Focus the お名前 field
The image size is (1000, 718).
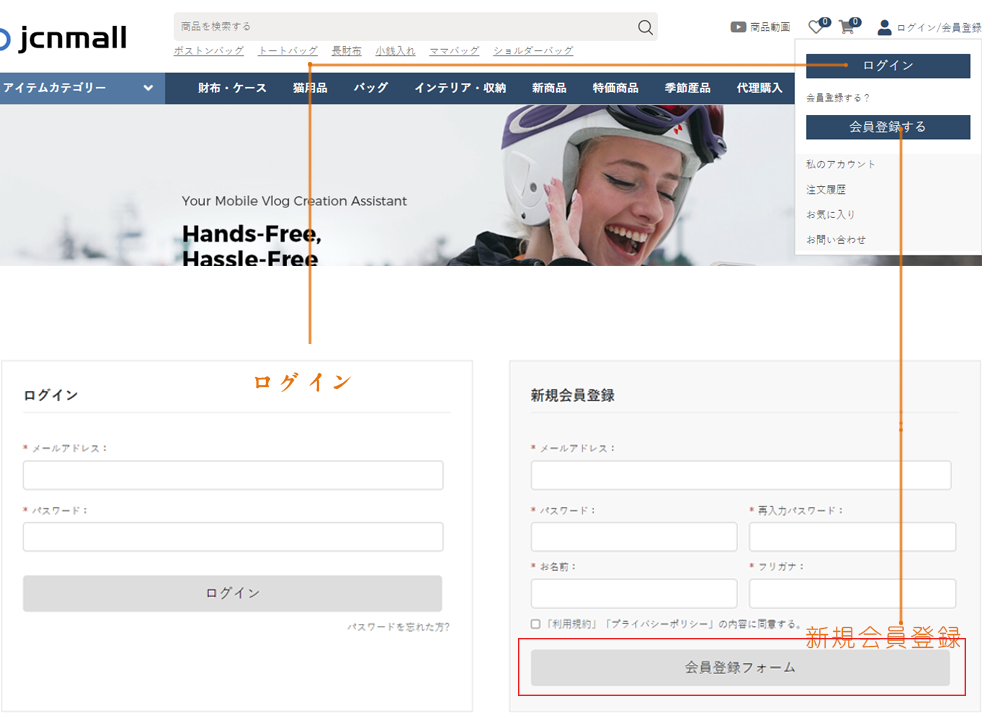tap(634, 594)
